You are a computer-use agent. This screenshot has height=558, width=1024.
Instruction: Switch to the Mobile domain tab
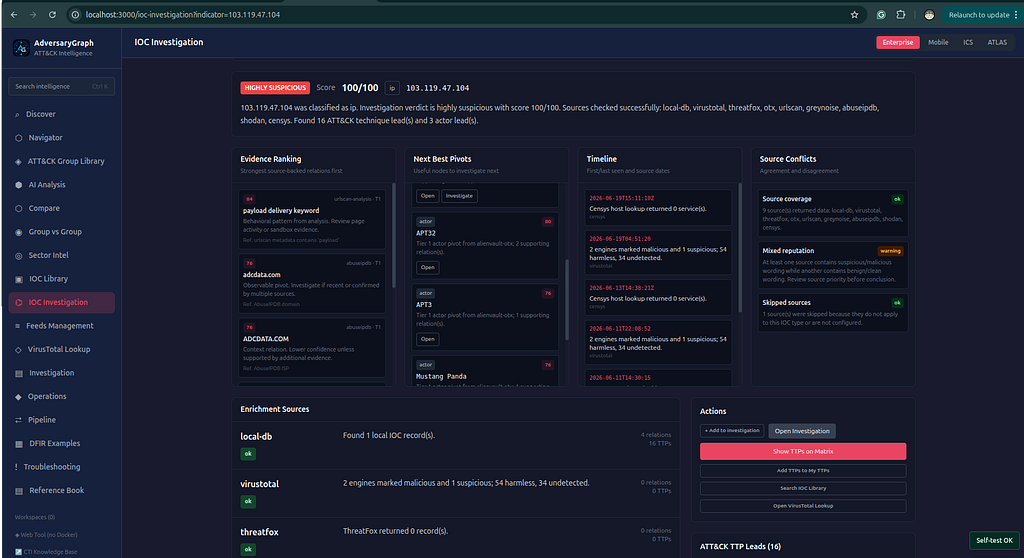tap(938, 42)
